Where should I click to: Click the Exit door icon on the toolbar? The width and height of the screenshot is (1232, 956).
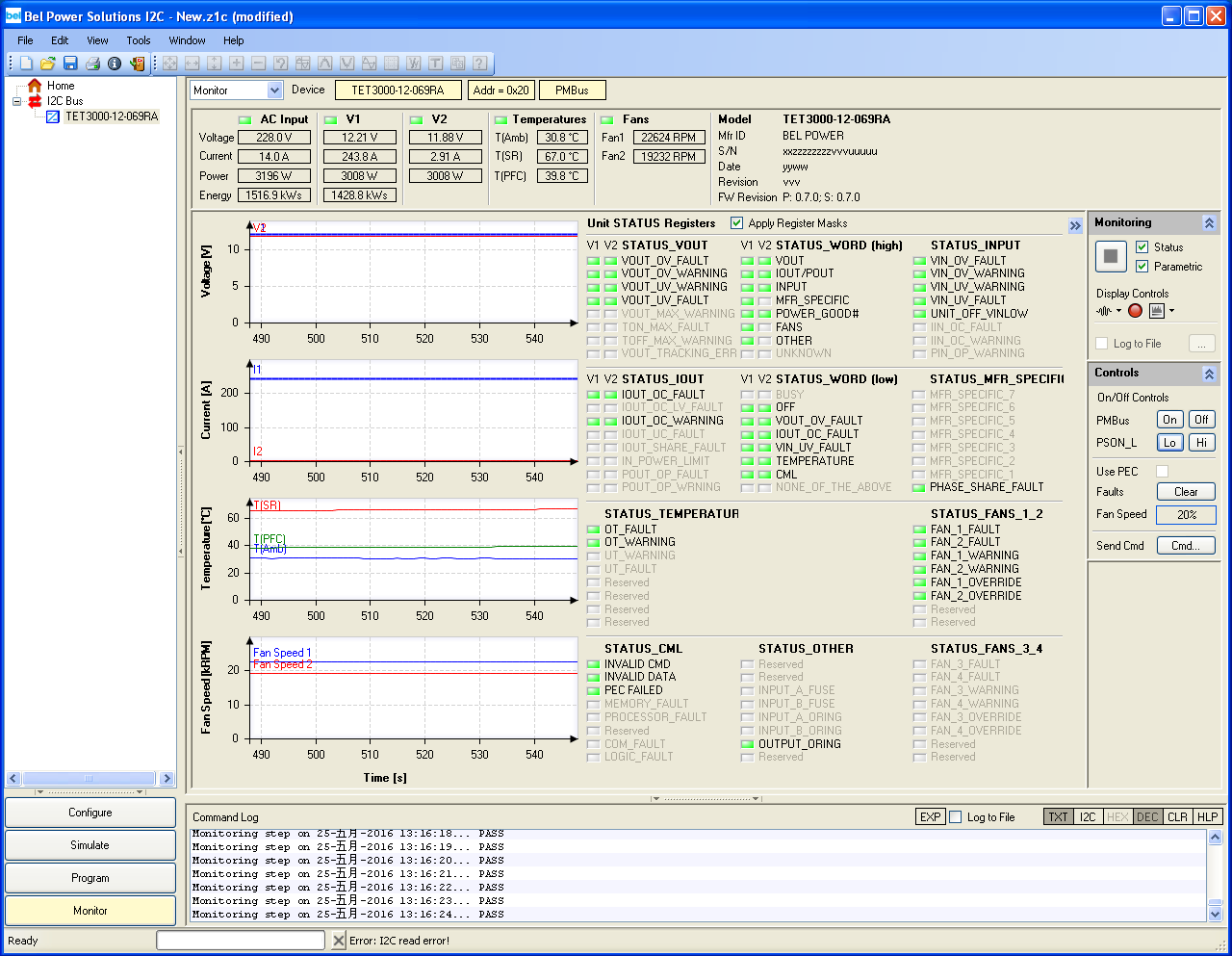(x=139, y=63)
